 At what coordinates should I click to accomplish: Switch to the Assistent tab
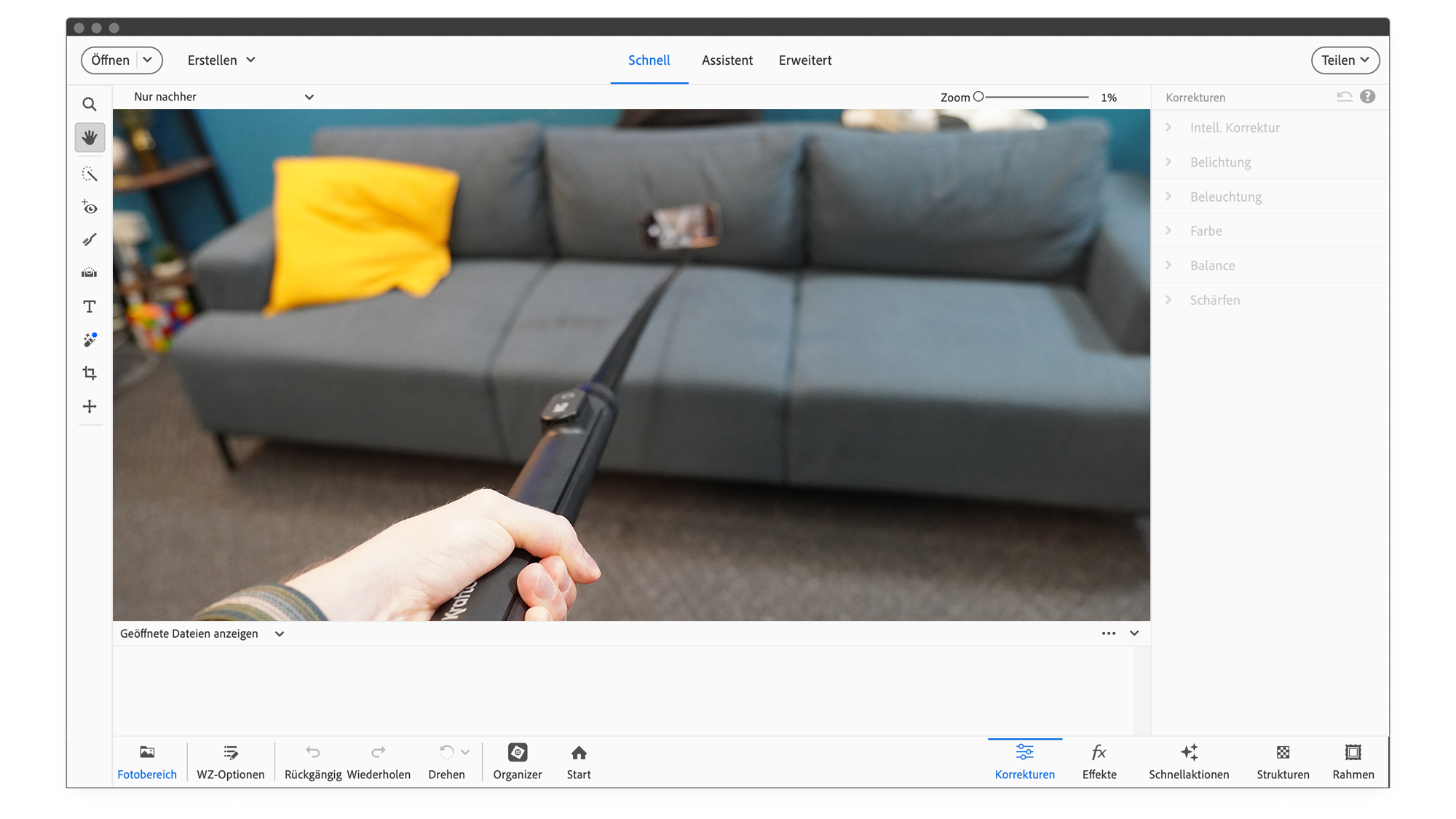pyautogui.click(x=727, y=60)
